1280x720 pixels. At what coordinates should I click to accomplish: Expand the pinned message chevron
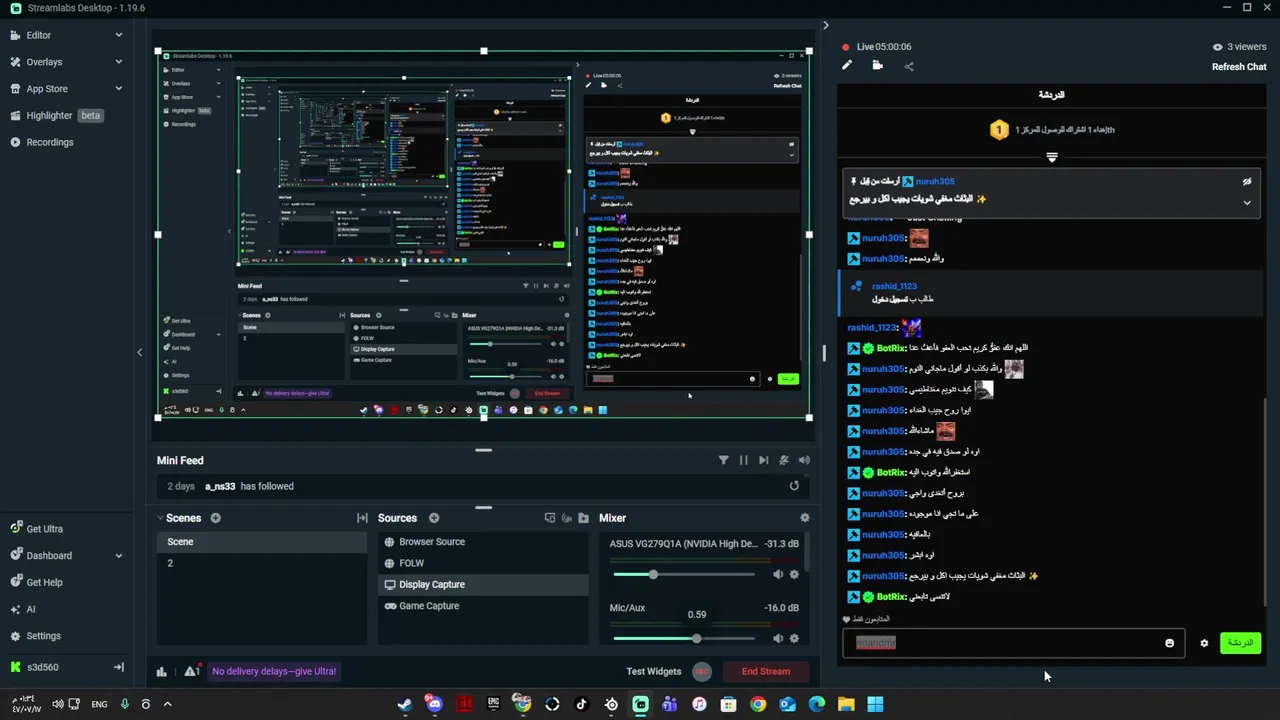[1247, 203]
